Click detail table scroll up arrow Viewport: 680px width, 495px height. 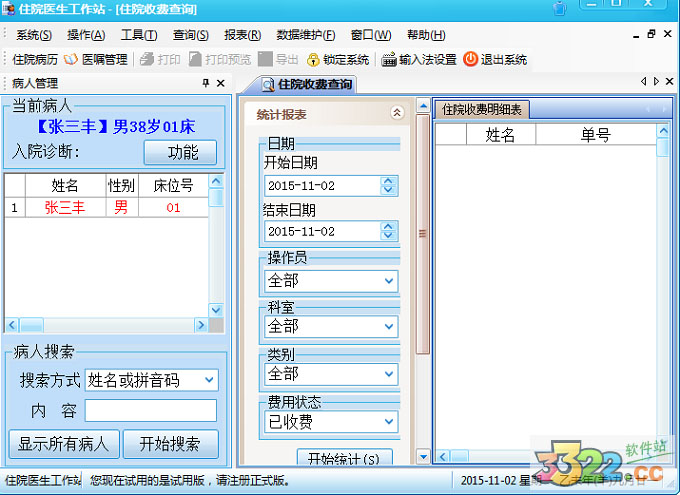663,131
